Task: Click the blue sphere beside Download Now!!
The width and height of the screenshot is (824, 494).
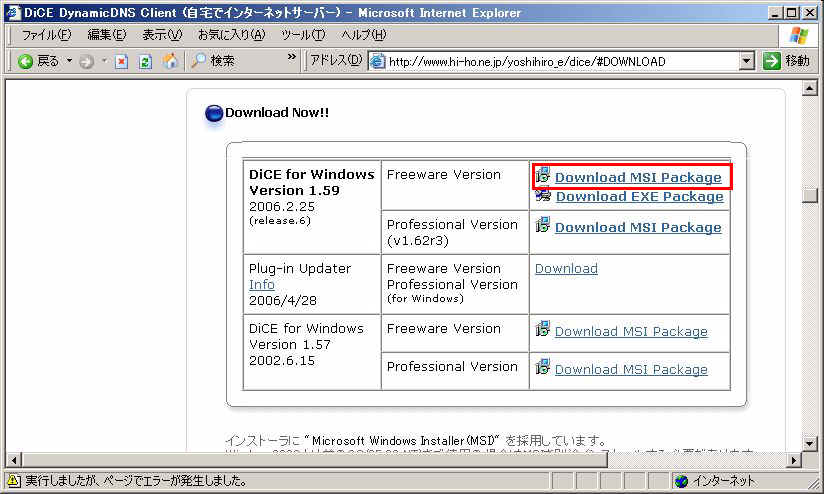Action: click(214, 114)
